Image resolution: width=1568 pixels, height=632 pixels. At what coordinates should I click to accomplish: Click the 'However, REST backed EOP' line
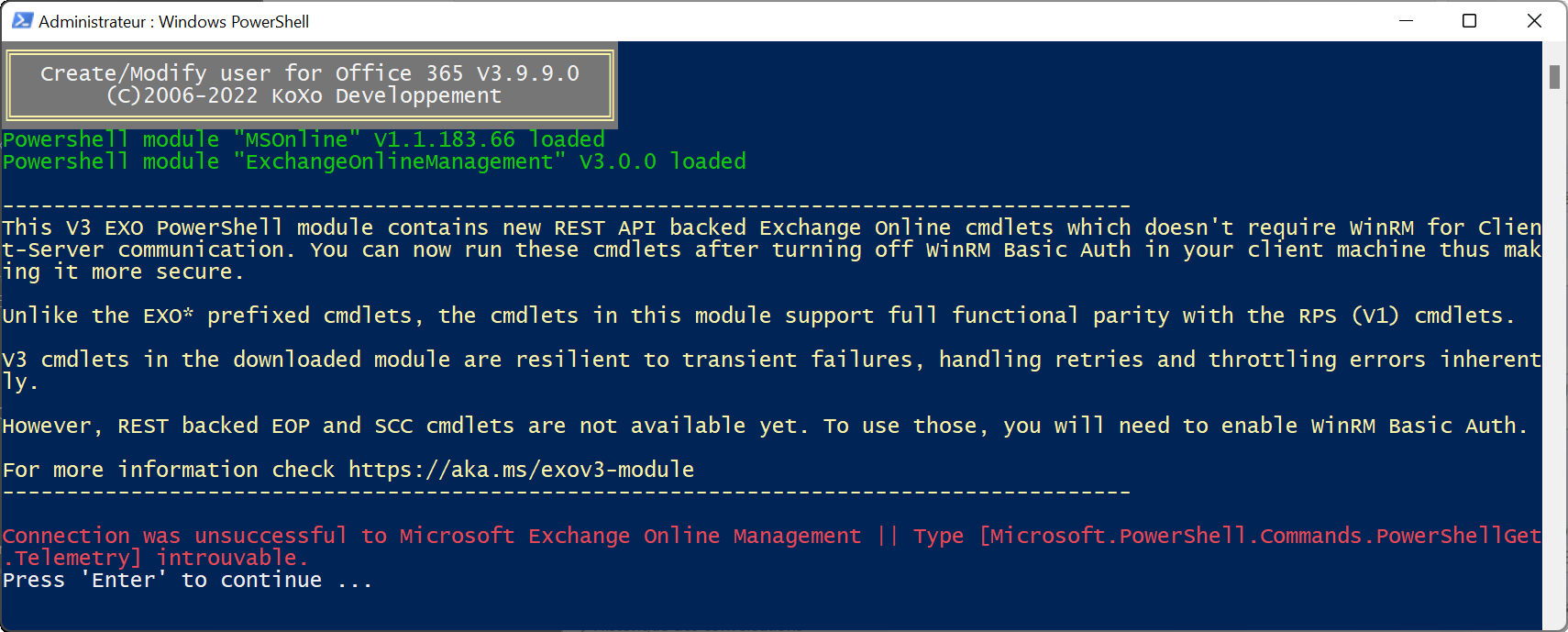pyautogui.click(x=765, y=426)
